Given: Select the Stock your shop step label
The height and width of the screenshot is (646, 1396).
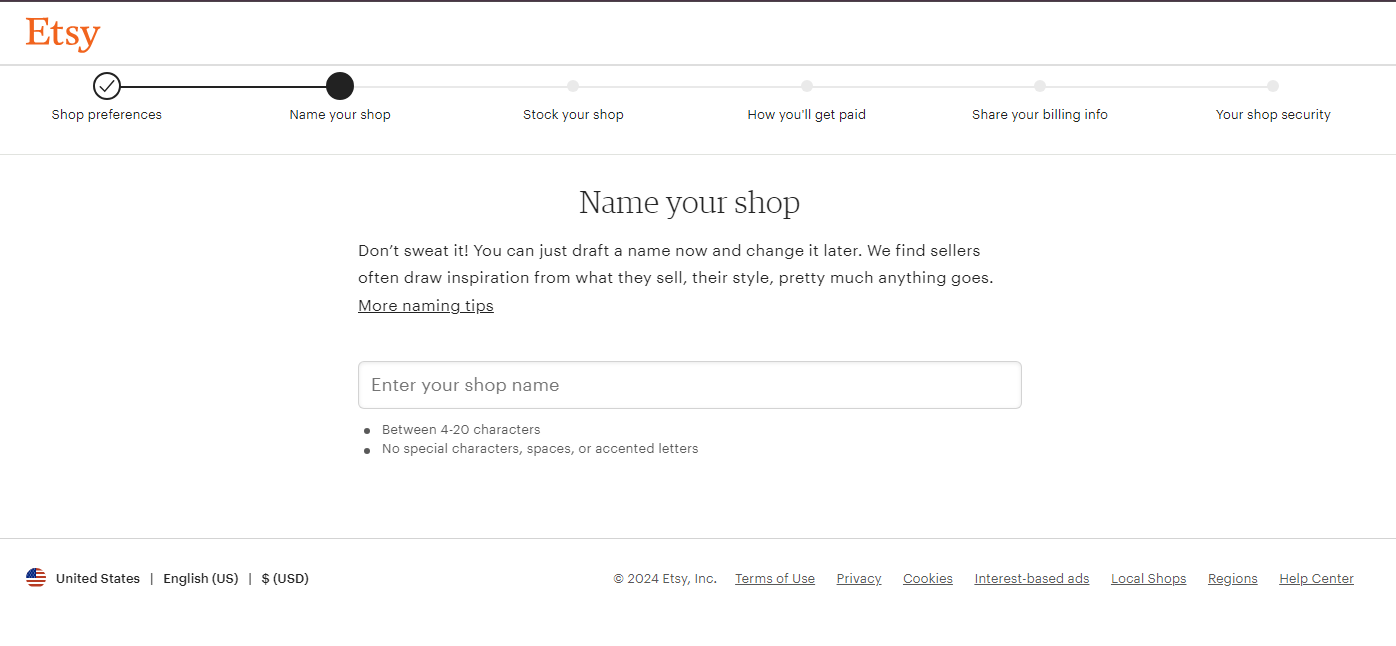Looking at the screenshot, I should tap(573, 114).
